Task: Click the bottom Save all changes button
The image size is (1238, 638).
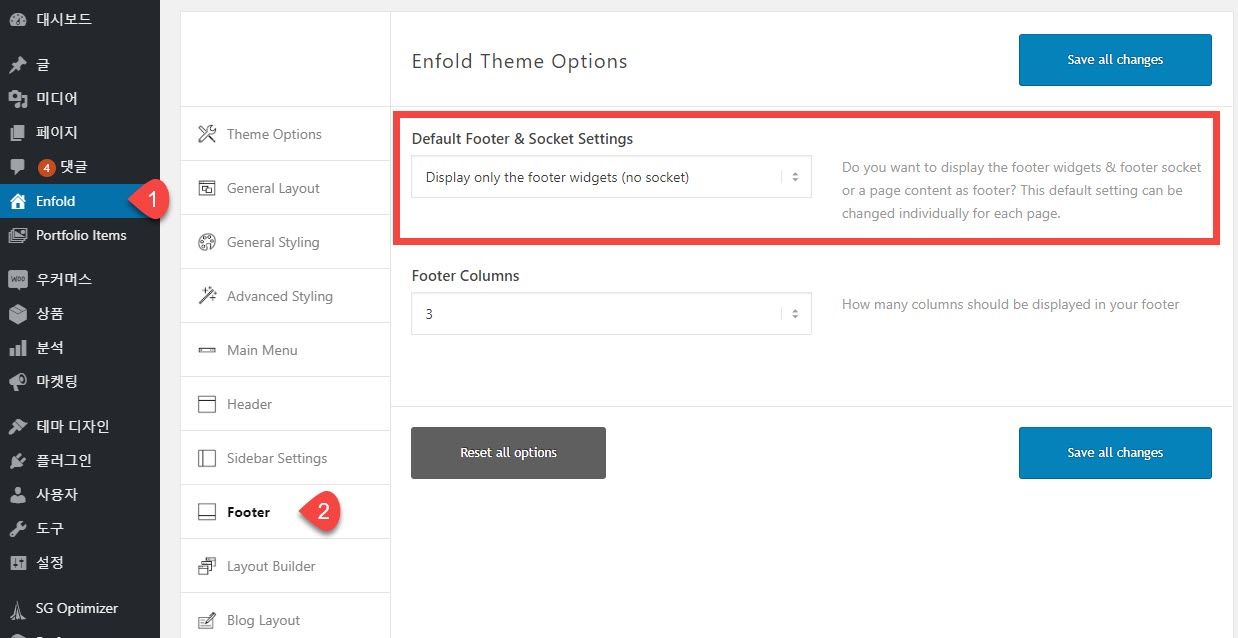Action: click(1115, 453)
